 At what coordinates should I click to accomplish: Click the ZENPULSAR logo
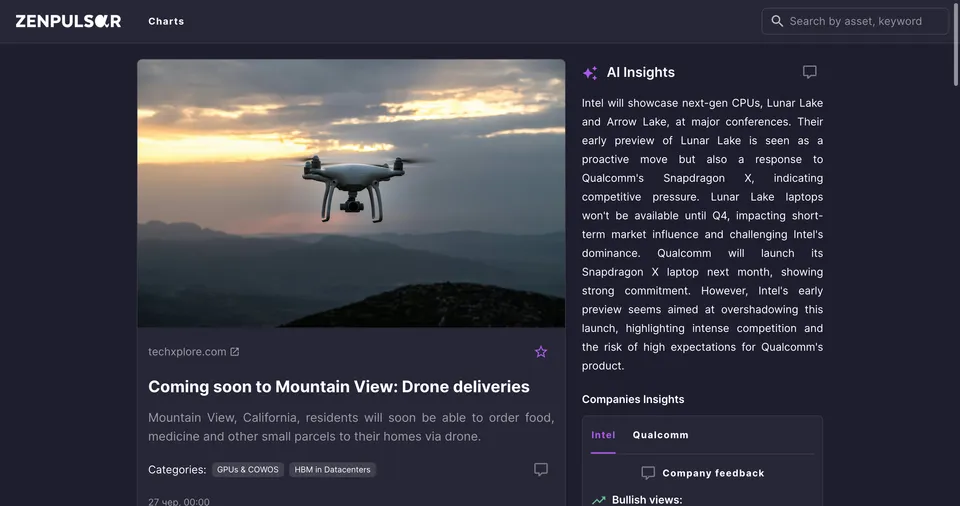69,21
